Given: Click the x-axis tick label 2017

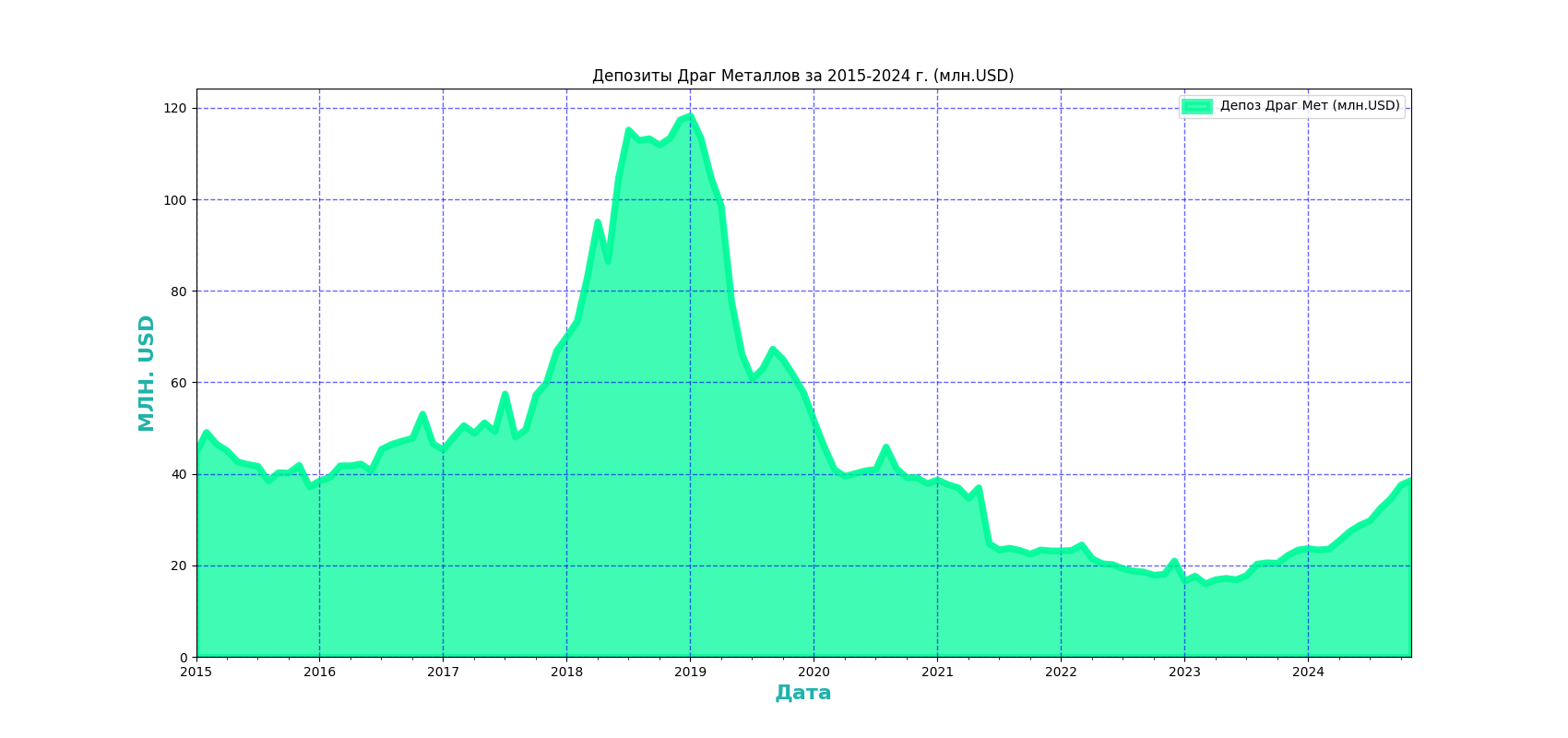Looking at the screenshot, I should tap(443, 672).
